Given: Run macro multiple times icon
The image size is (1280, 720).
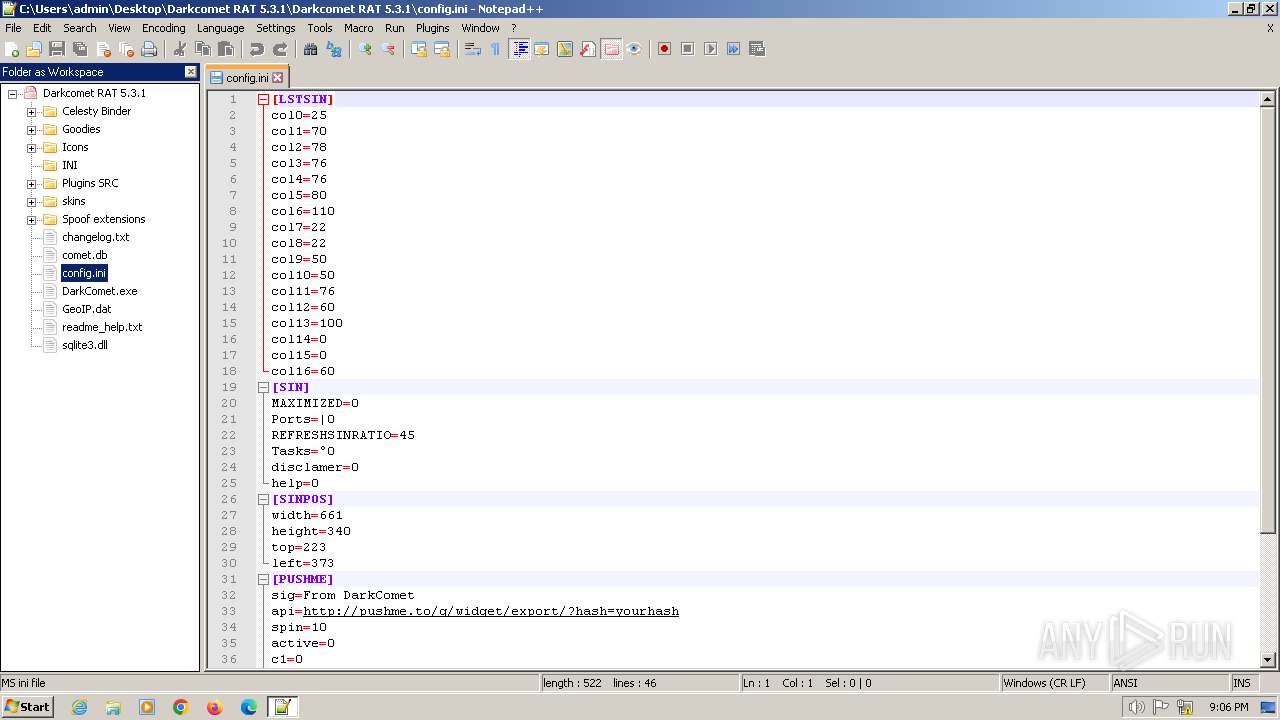Looking at the screenshot, I should (x=733, y=49).
